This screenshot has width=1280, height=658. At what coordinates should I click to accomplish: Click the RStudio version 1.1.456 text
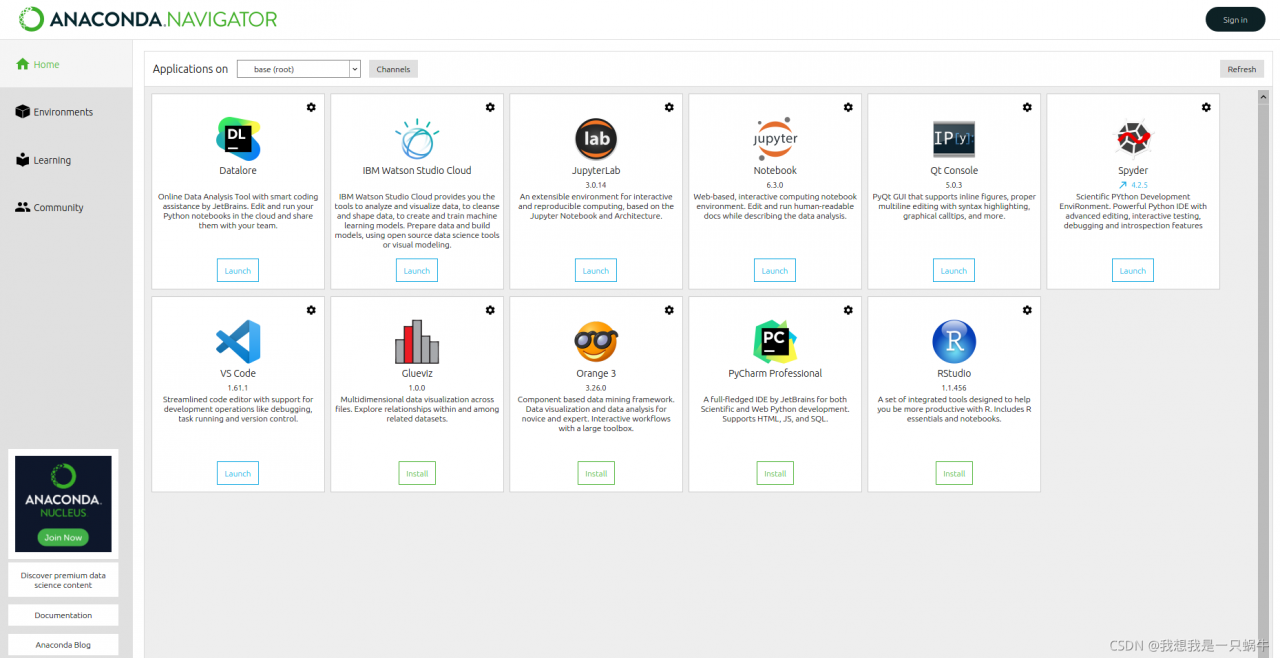coord(954,388)
